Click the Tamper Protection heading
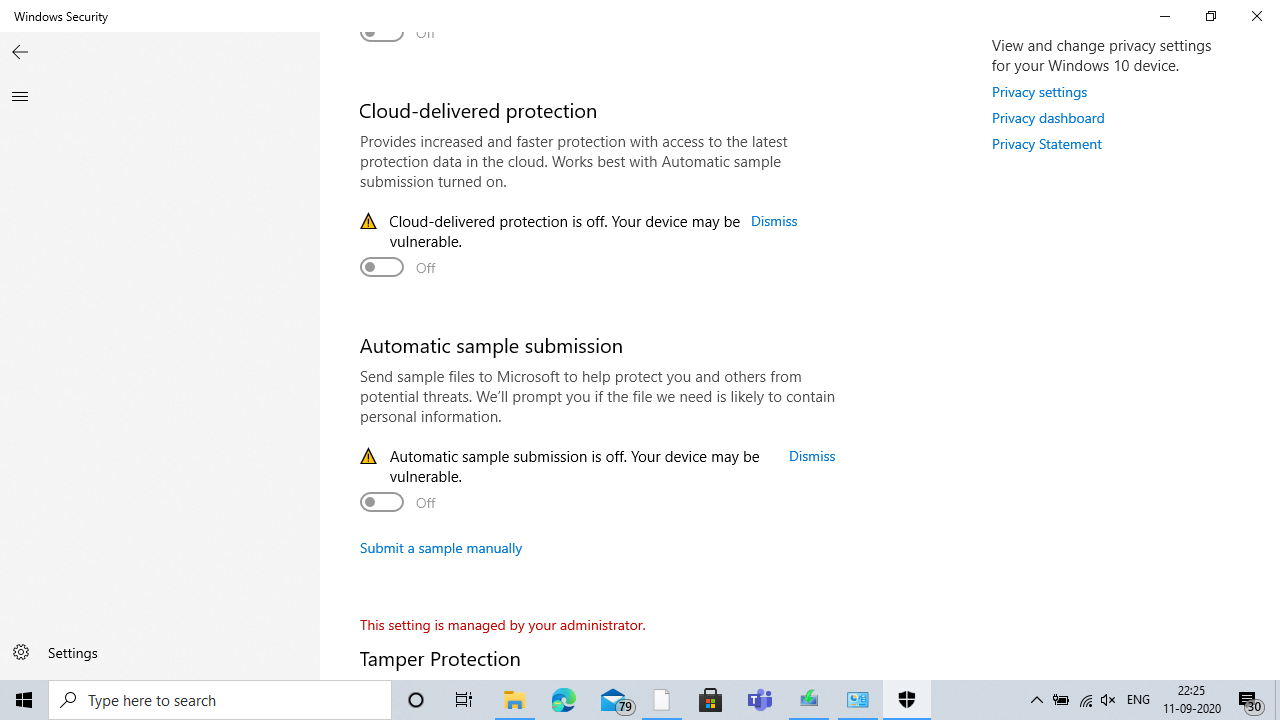 440,659
